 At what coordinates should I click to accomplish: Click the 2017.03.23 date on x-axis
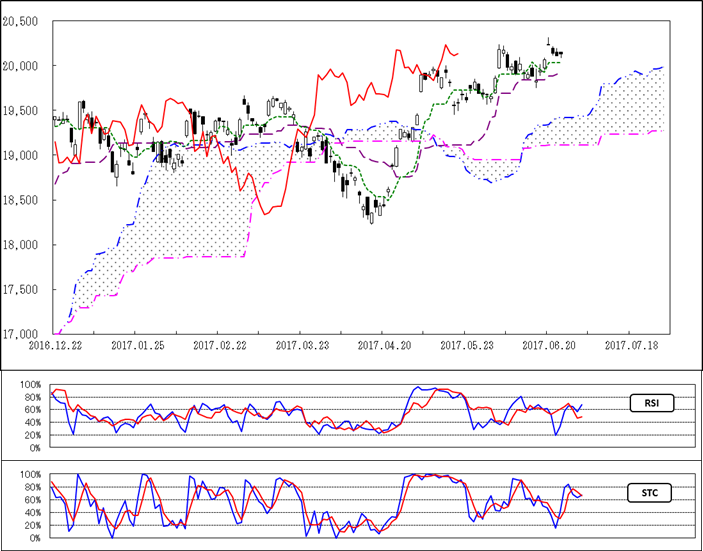pyautogui.click(x=301, y=345)
